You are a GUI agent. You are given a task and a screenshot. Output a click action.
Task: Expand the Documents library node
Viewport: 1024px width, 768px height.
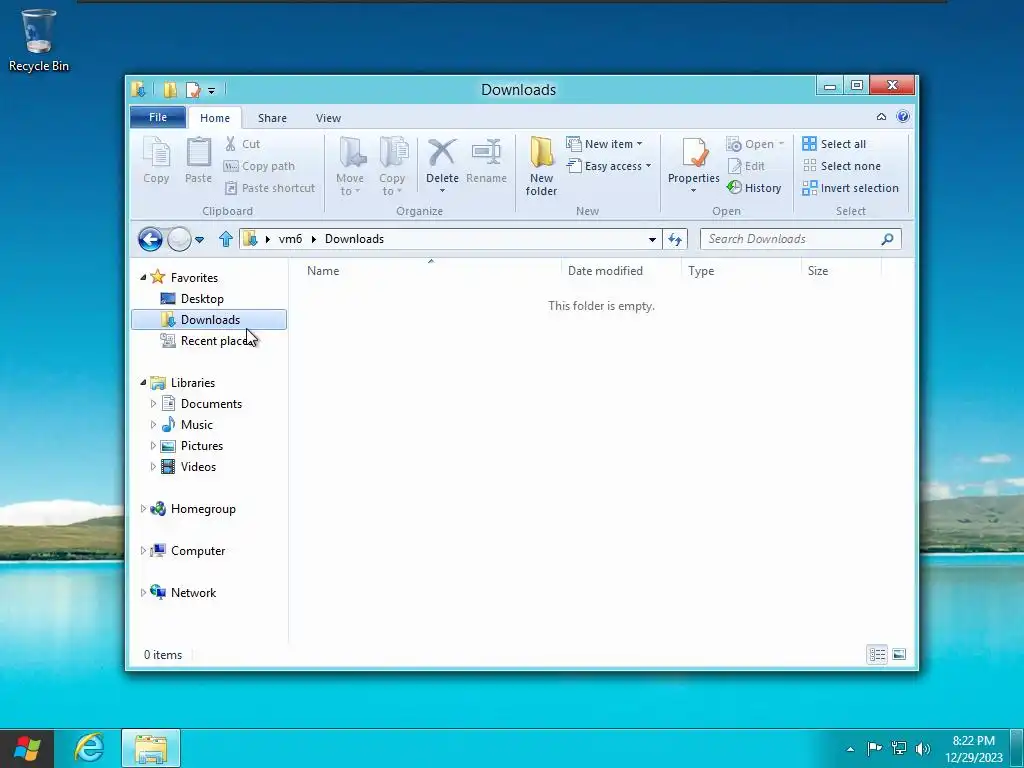point(153,404)
